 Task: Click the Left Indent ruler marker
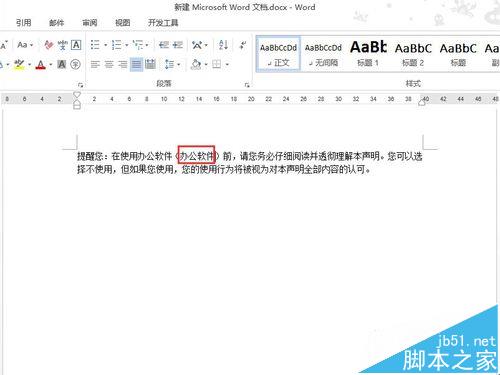(x=77, y=106)
